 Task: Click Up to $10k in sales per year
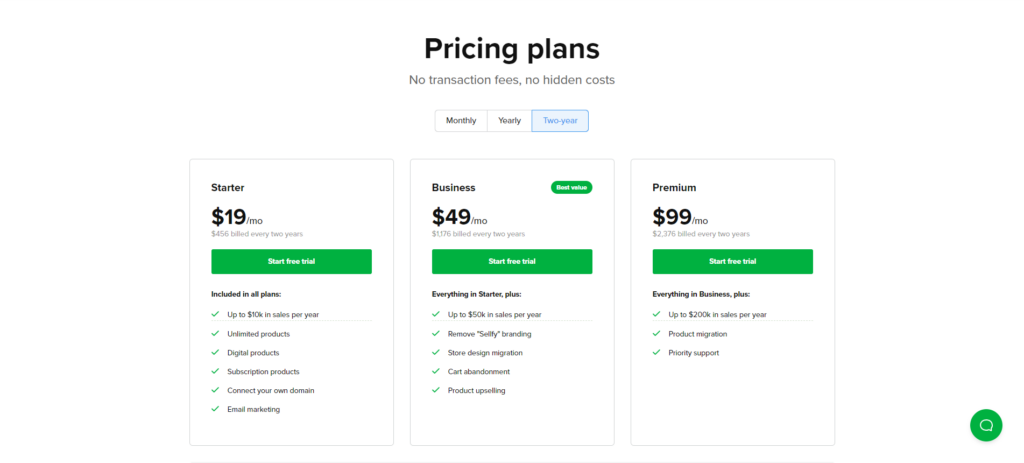click(273, 315)
